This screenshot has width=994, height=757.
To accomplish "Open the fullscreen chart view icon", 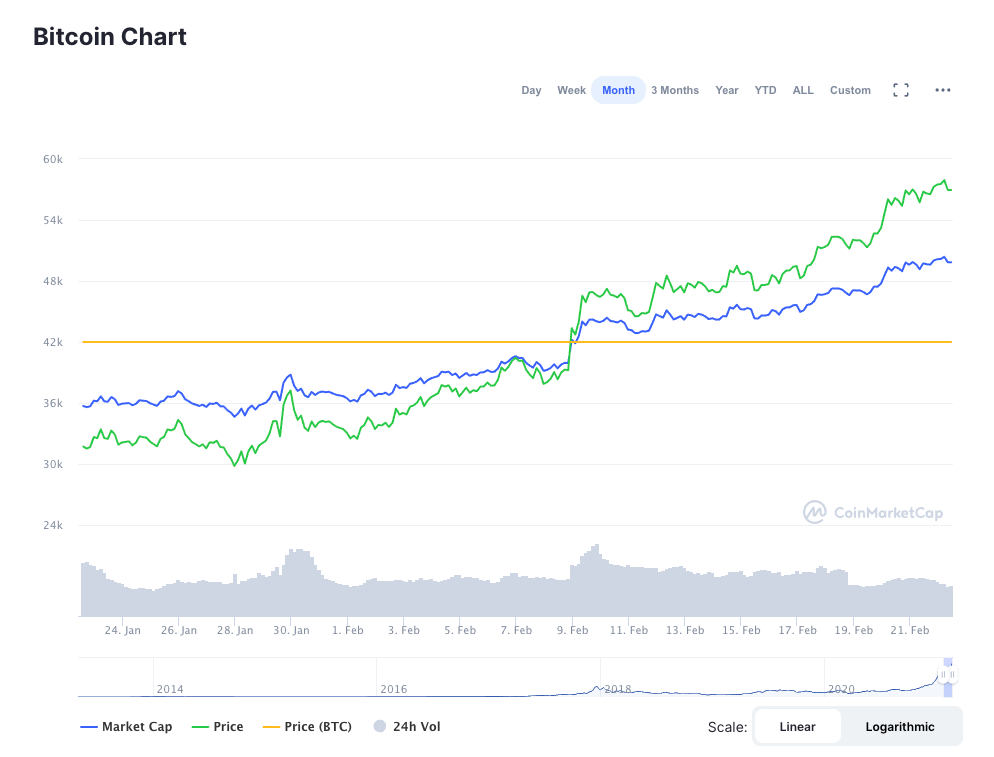I will pyautogui.click(x=900, y=90).
